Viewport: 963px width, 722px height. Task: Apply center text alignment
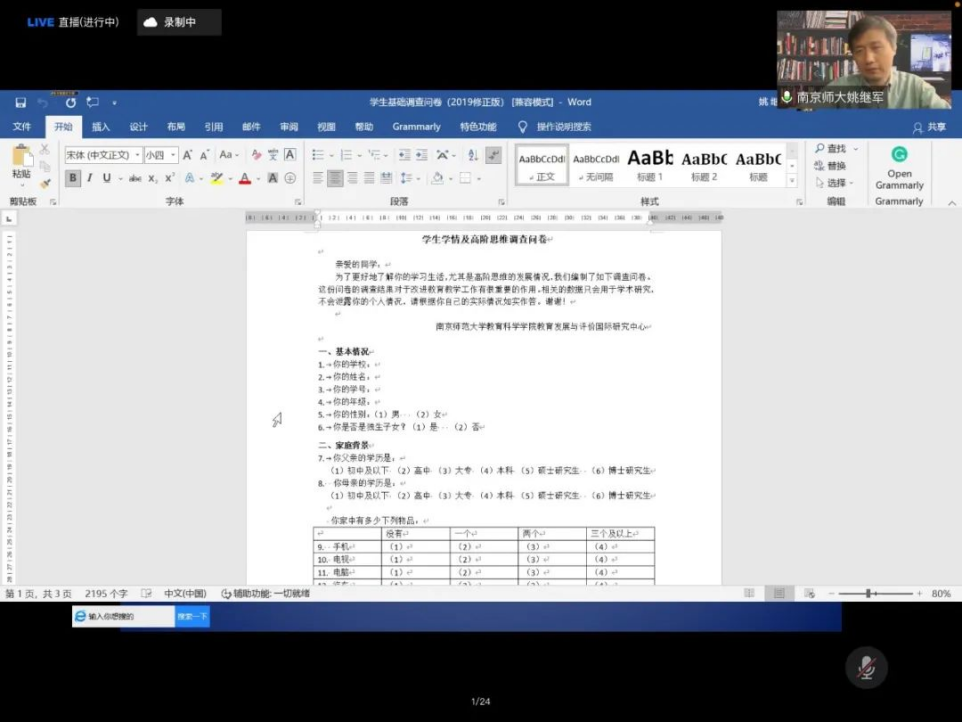(335, 178)
